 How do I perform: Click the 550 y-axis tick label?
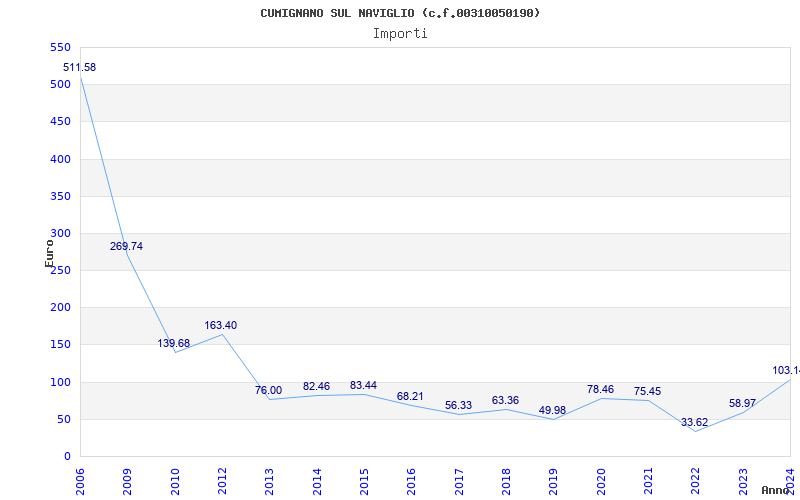point(60,47)
